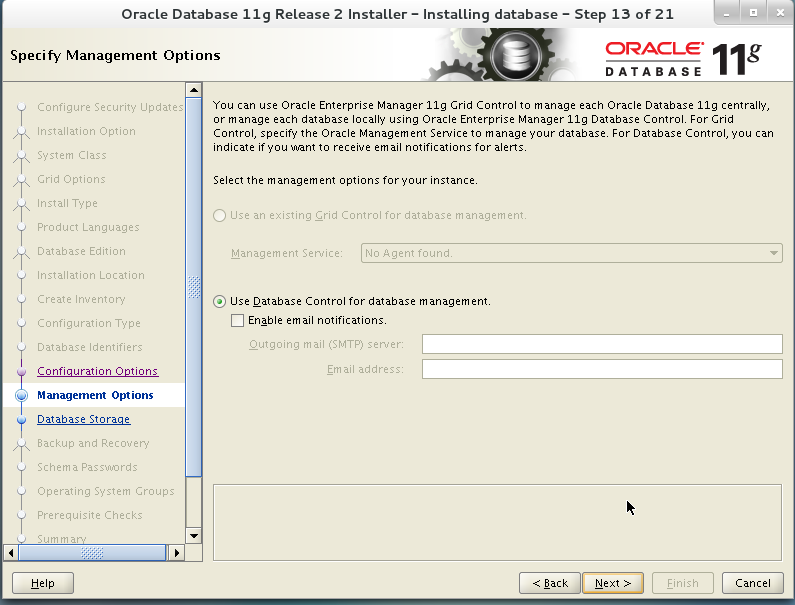Click step list scroll left arrow
The image size is (795, 605).
[11, 553]
